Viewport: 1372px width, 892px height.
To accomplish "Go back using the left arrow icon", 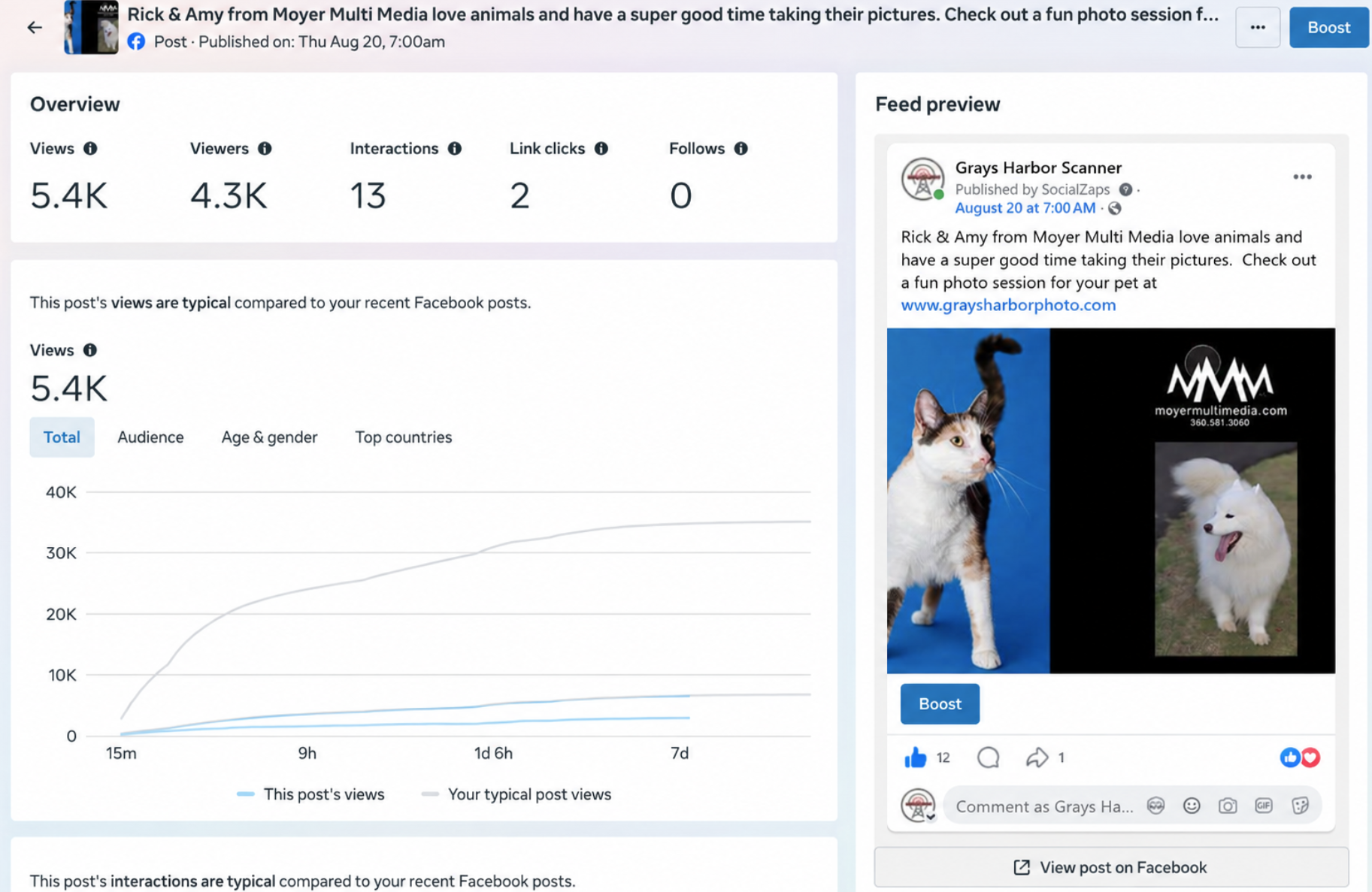I will pos(35,28).
